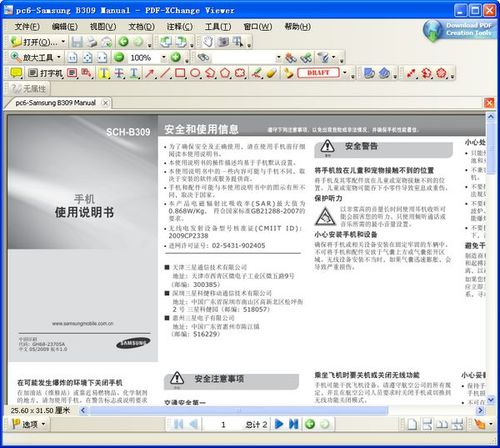This screenshot has width=500, height=448.
Task: Select the Rectangle drawing tool
Action: click(180, 73)
